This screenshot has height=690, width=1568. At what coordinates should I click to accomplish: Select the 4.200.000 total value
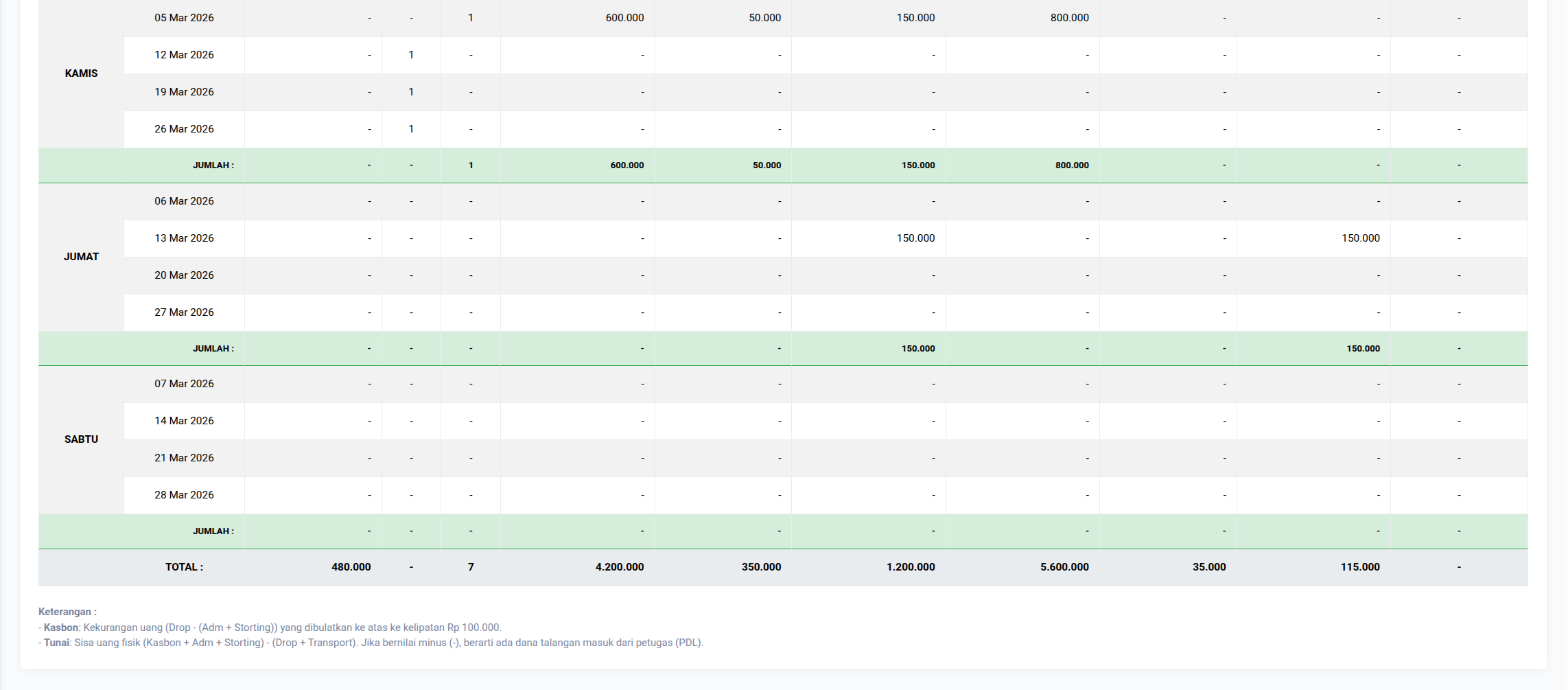tap(619, 567)
